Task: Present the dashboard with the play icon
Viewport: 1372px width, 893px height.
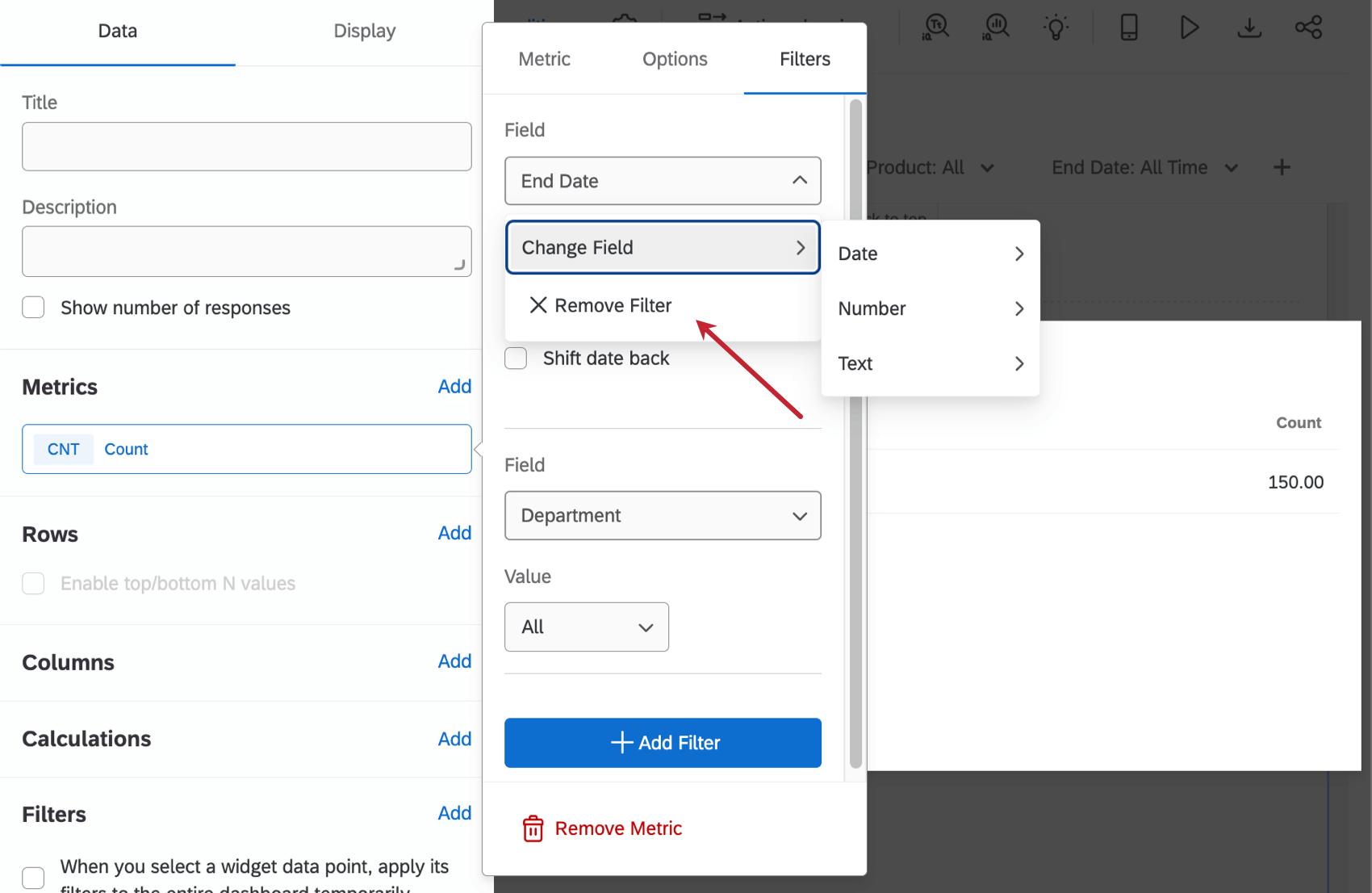Action: 1189,27
